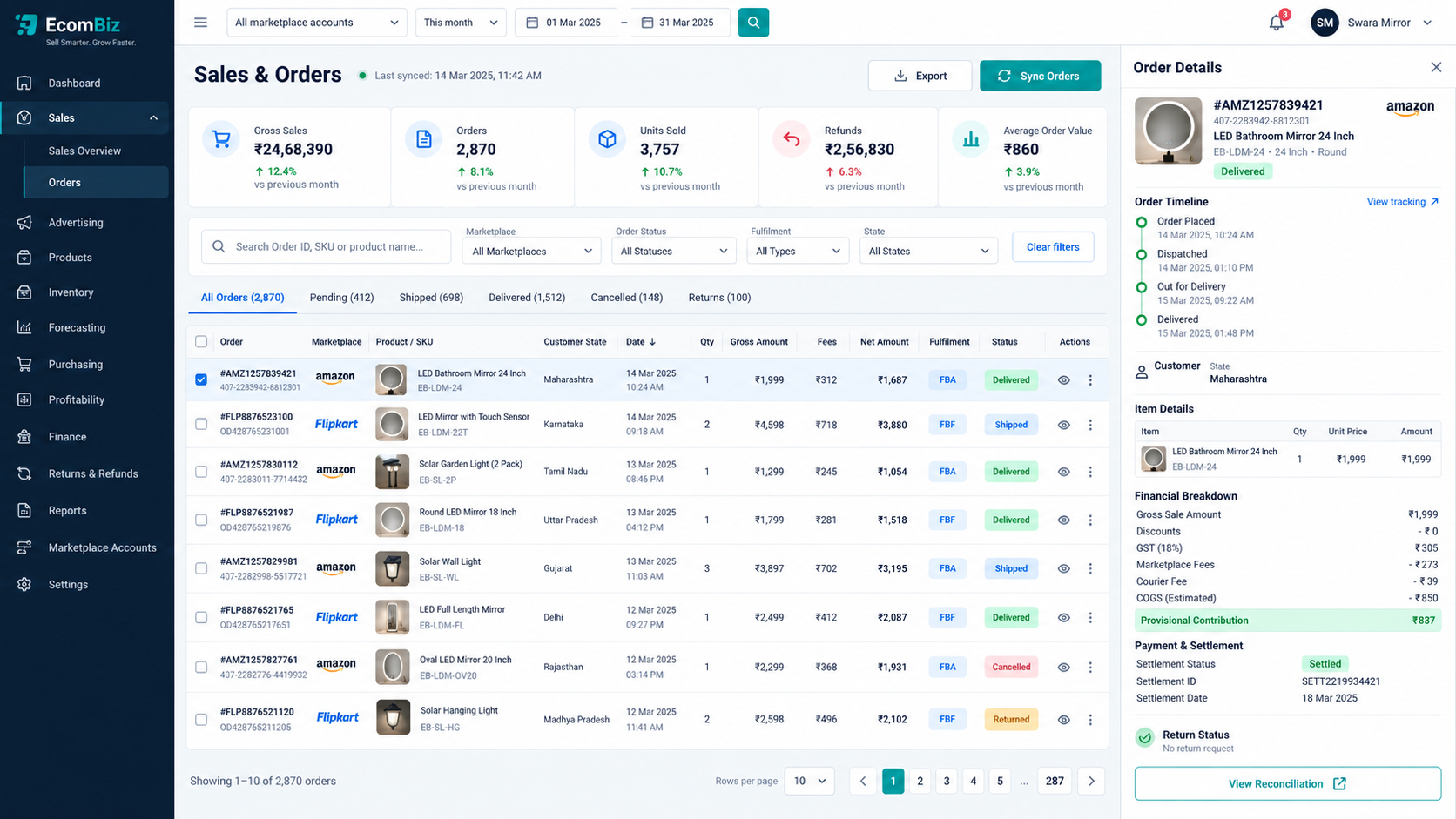Viewport: 1456px width, 819px height.
Task: Check the box for order #FLP8876523100
Action: (x=201, y=424)
